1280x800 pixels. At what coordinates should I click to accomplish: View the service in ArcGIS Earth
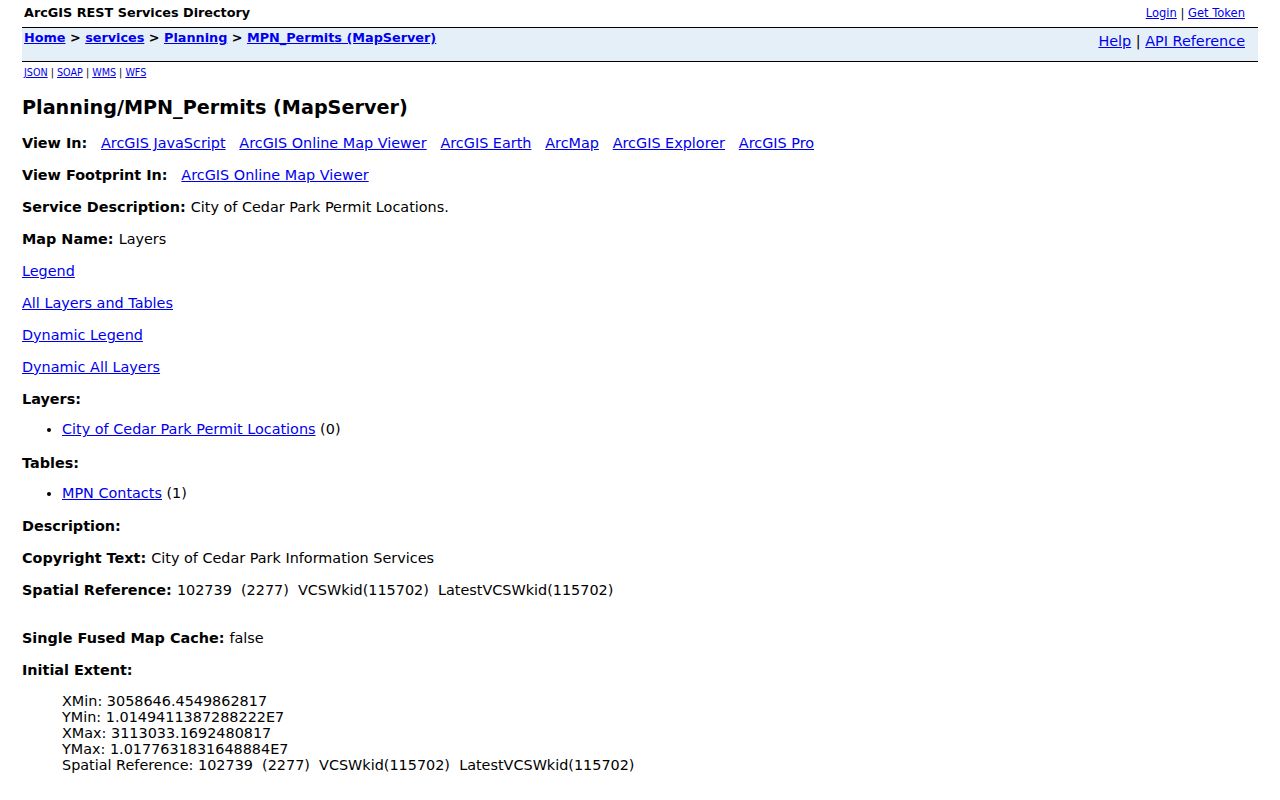tap(486, 143)
